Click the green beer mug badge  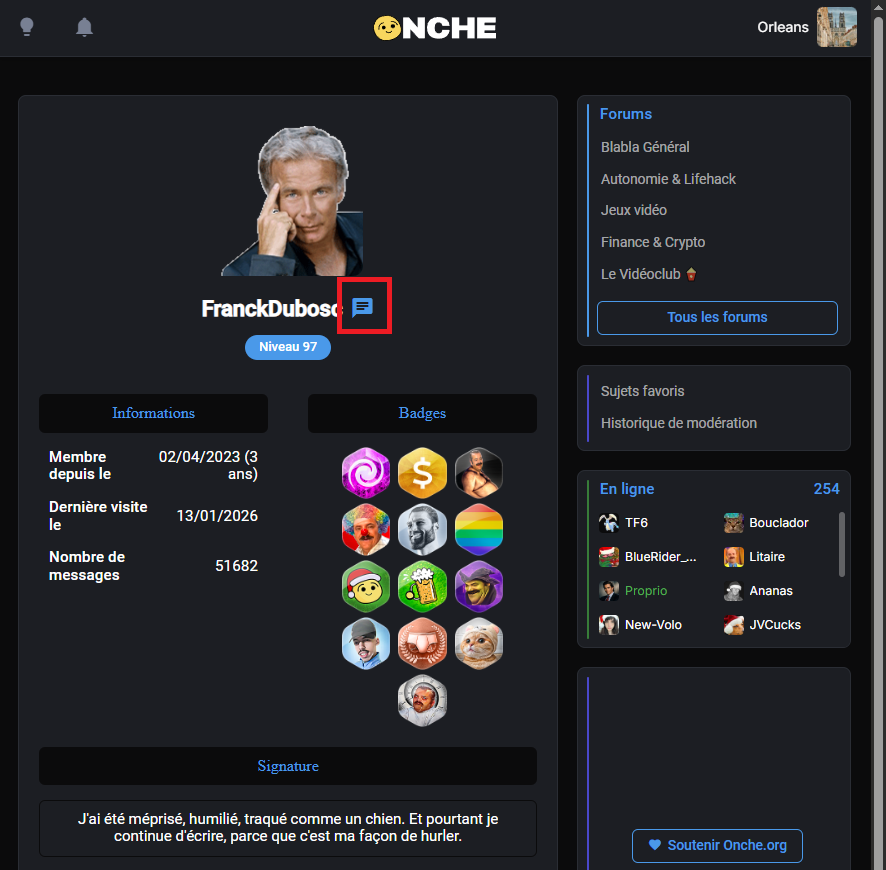pyautogui.click(x=422, y=586)
